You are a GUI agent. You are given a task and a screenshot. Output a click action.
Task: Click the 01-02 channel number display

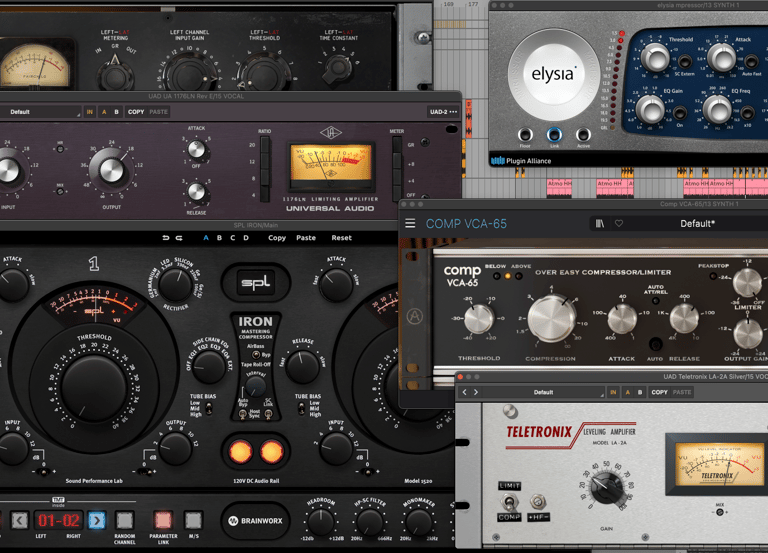58,520
